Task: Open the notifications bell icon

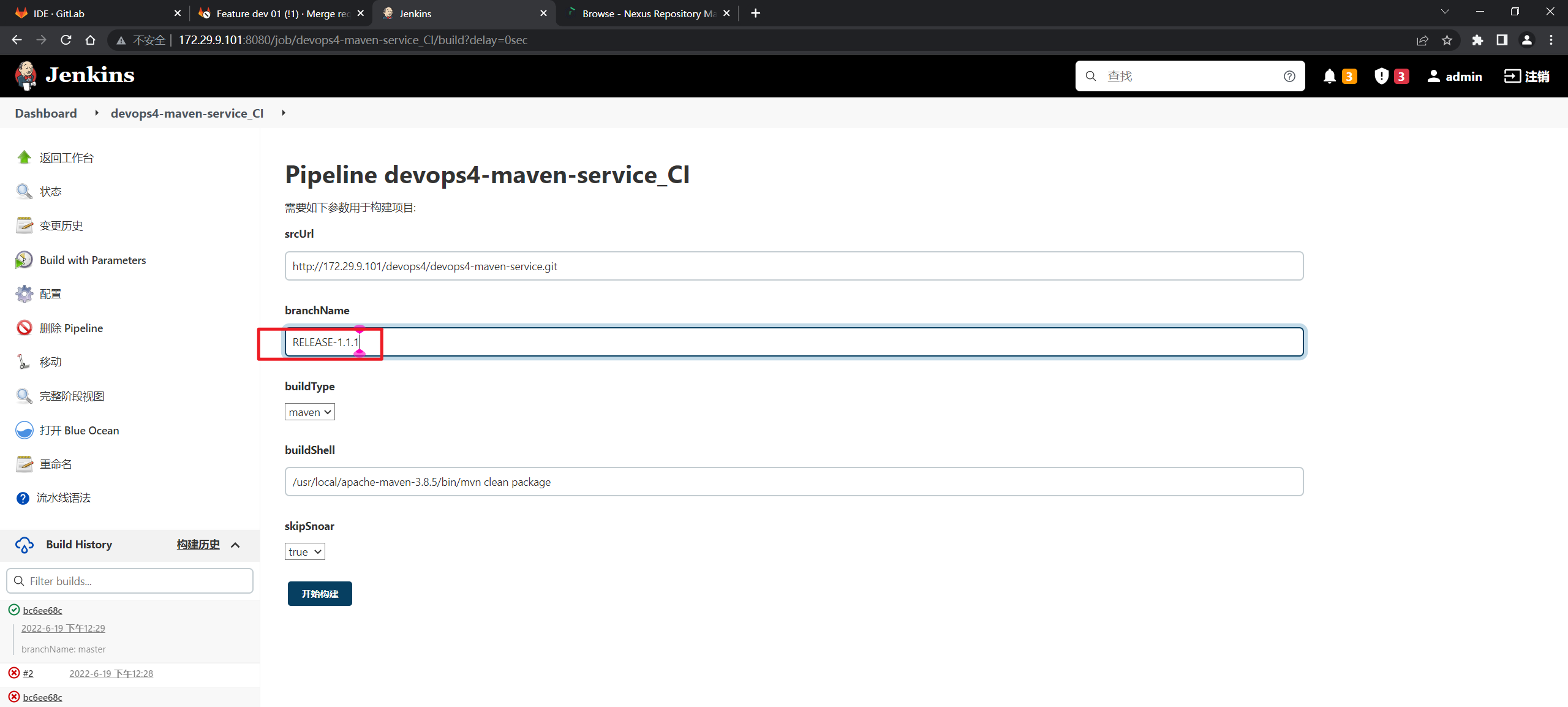Action: tap(1329, 76)
